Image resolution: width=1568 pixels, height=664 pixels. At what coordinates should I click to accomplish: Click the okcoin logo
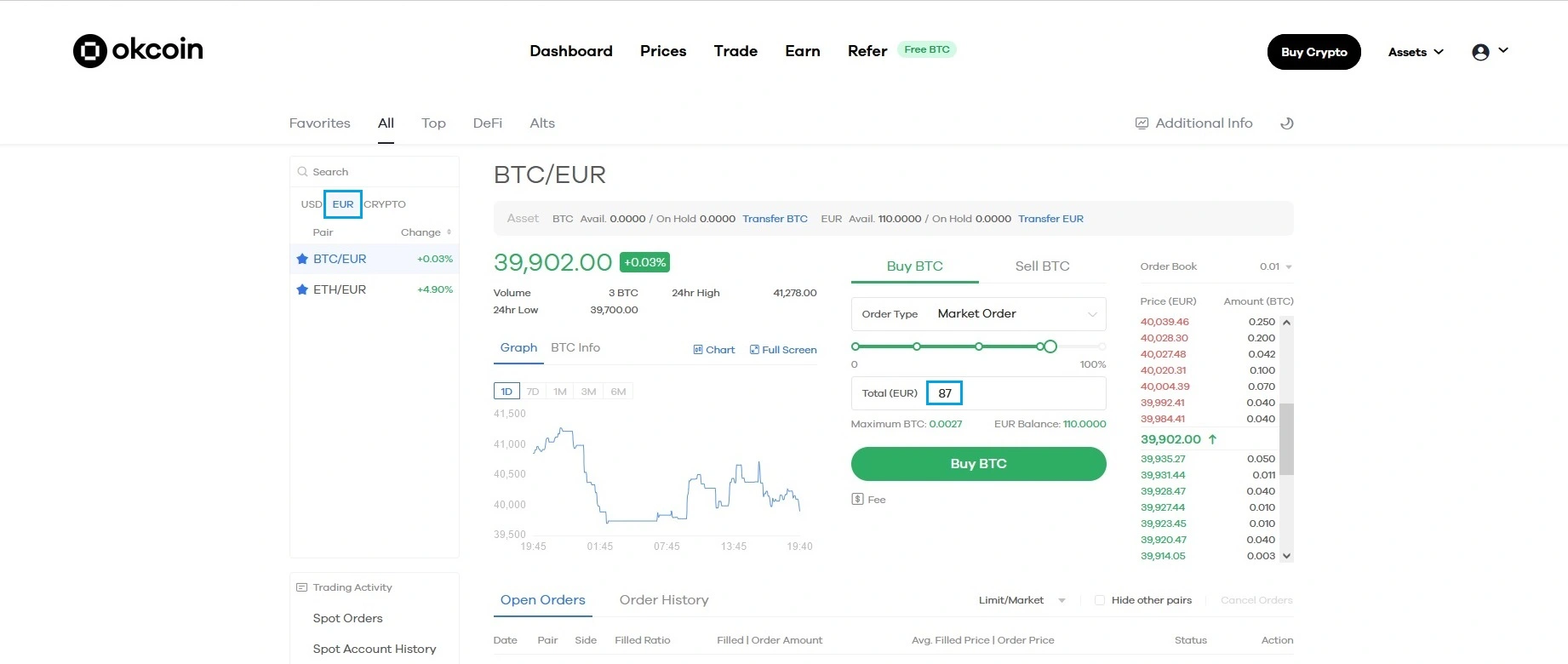(x=137, y=50)
